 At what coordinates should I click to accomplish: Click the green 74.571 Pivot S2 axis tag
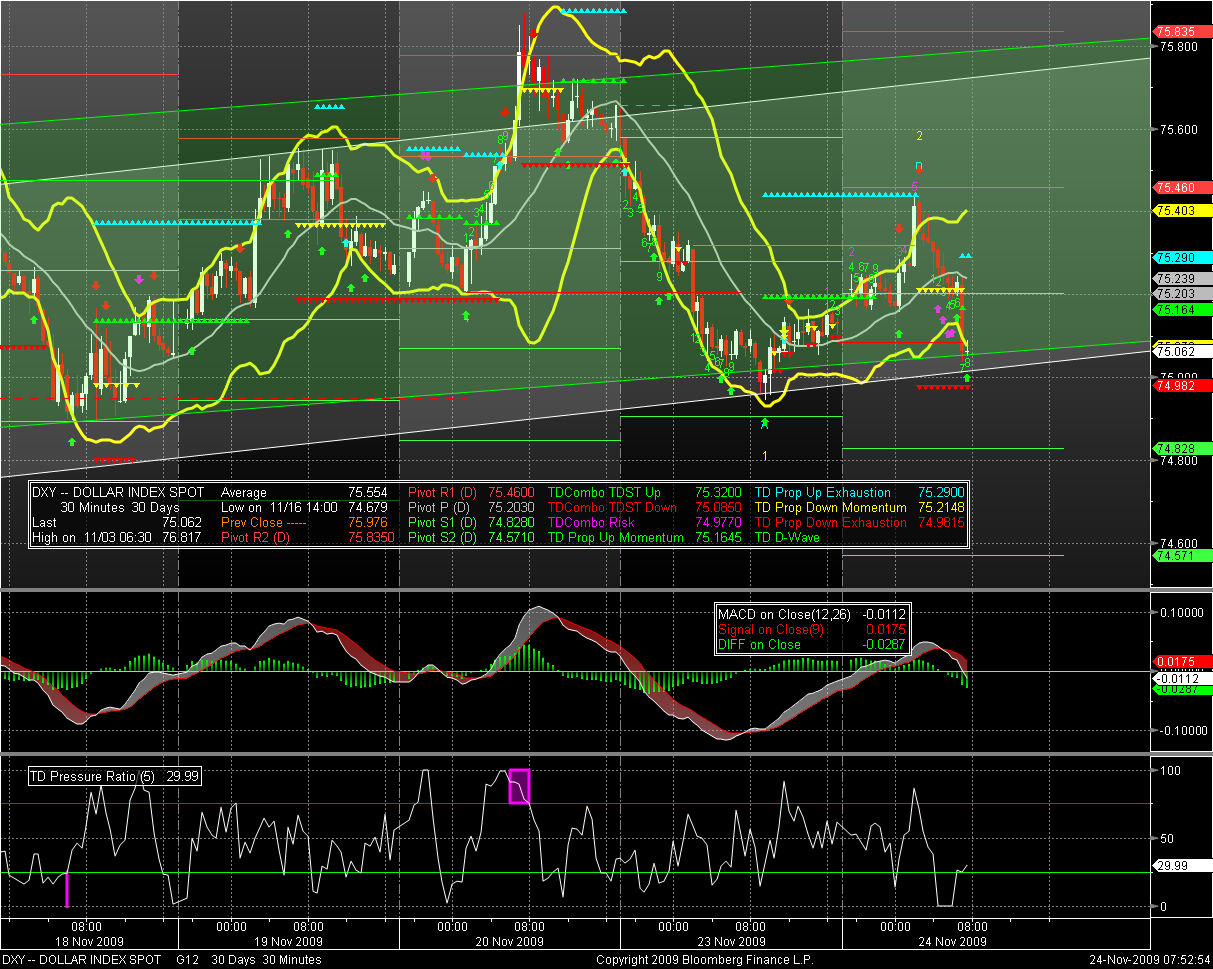(x=1175, y=555)
